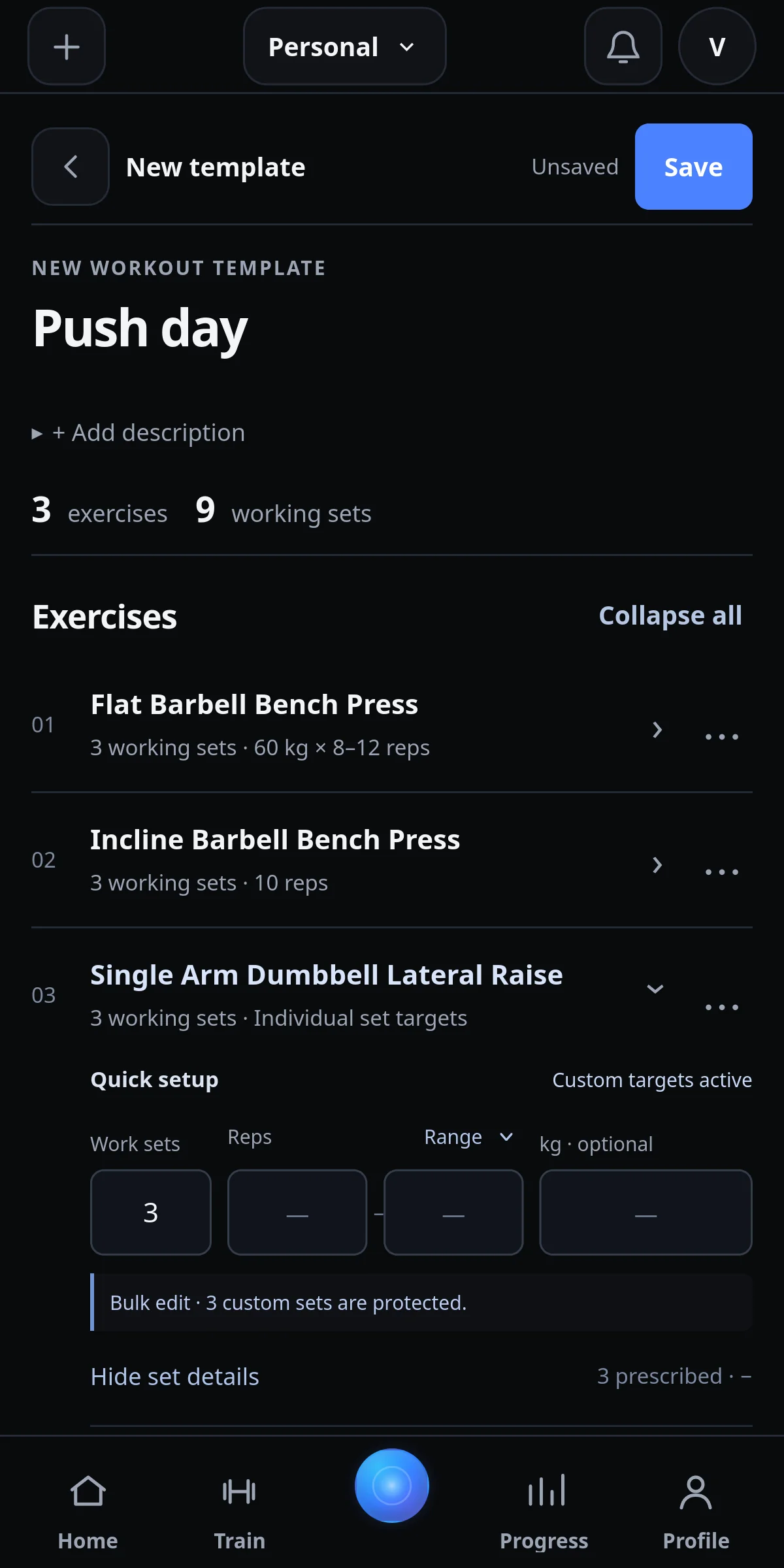Open the V user avatar menu
784x1568 pixels.
pyautogui.click(x=717, y=46)
